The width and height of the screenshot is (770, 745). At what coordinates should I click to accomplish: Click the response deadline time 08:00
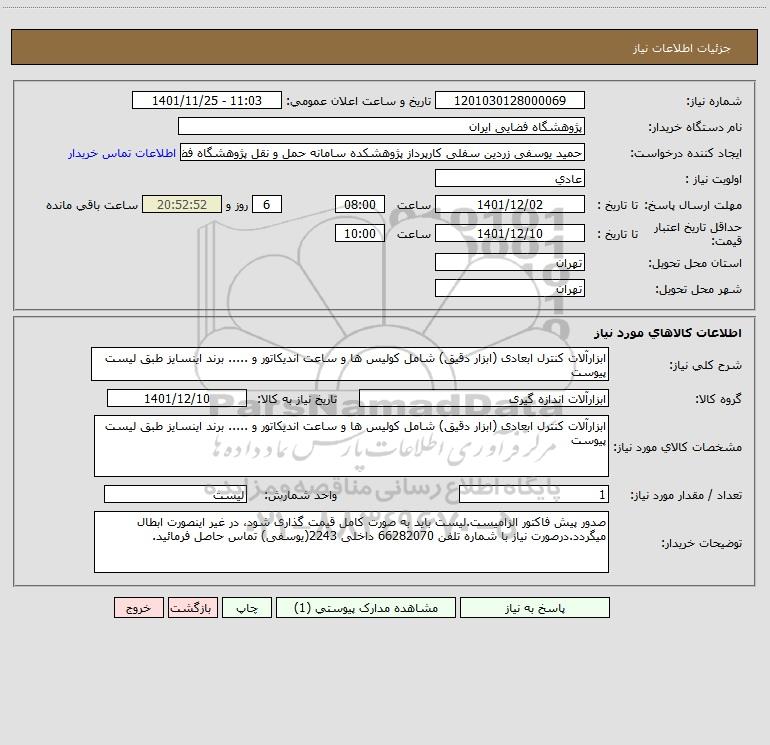click(x=359, y=204)
